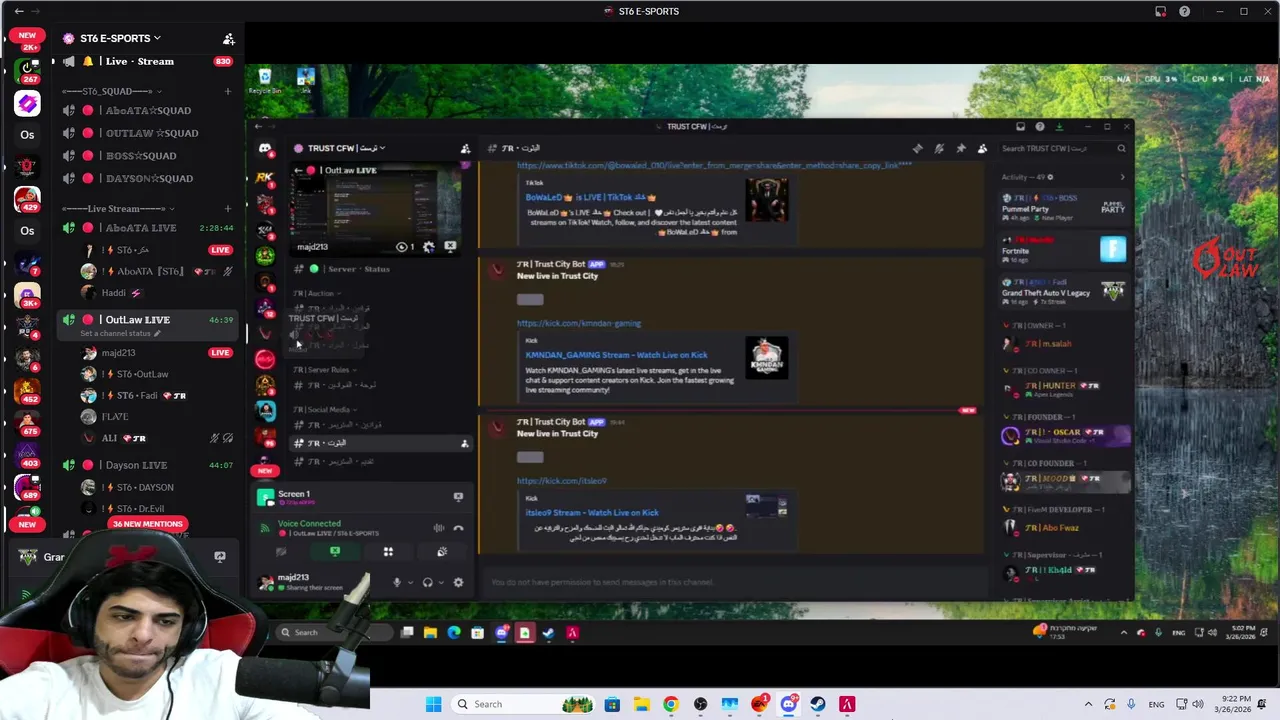
Task: Toggle headphone deafen in streamed Discord panel
Action: click(427, 582)
